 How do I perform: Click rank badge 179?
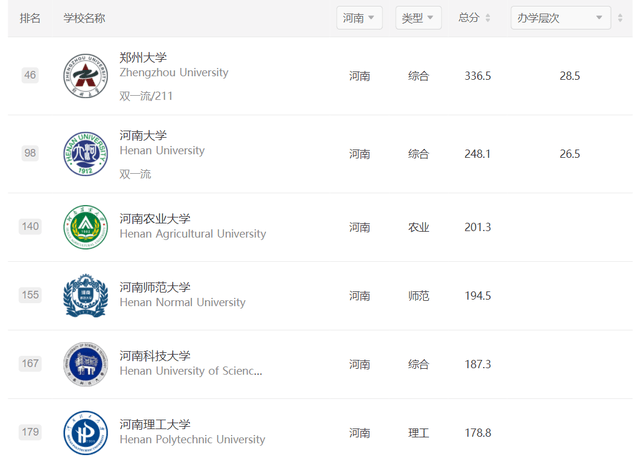point(30,432)
